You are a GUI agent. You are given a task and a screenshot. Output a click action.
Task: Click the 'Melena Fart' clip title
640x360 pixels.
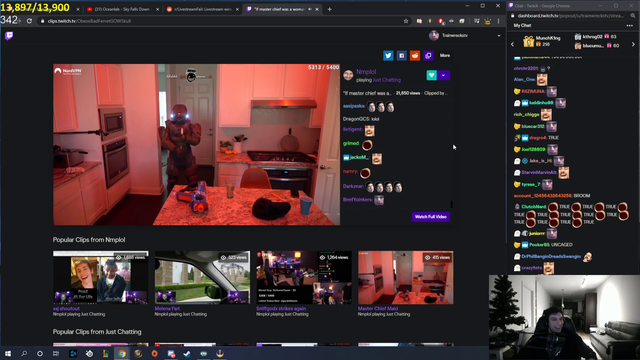[x=167, y=309]
